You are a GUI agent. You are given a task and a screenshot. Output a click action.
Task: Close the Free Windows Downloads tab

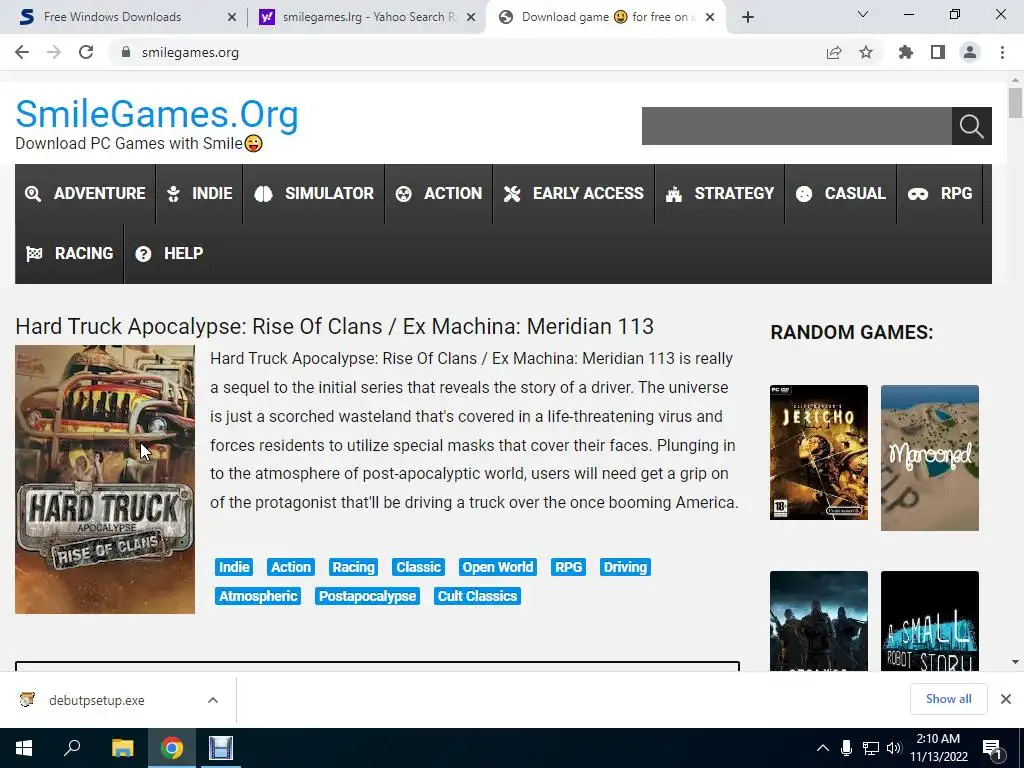click(x=232, y=17)
